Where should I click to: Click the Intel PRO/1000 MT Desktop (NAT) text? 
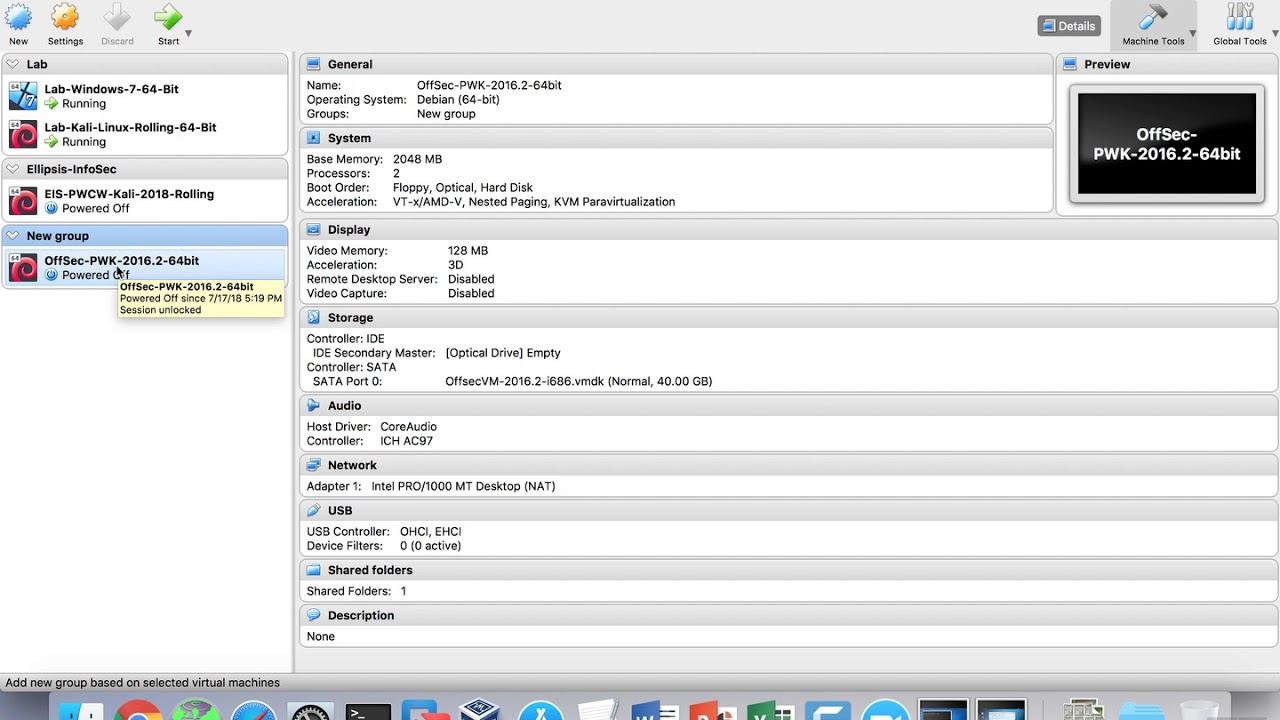pos(463,486)
